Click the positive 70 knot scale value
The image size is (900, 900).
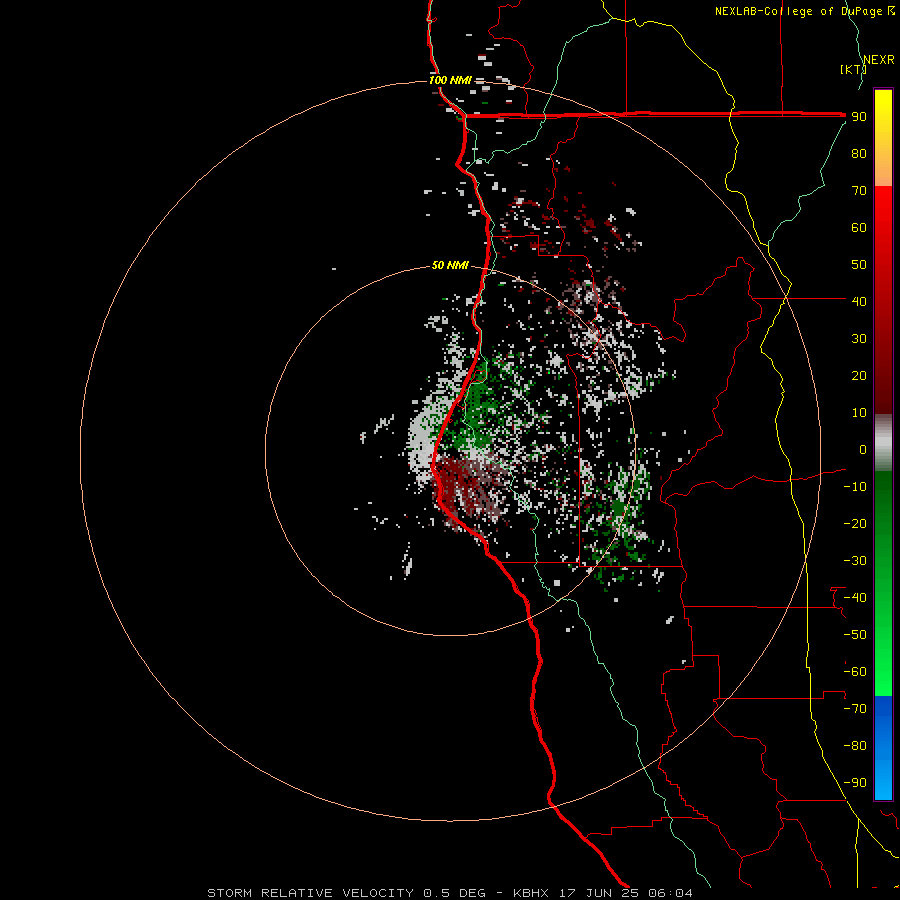tap(859, 191)
